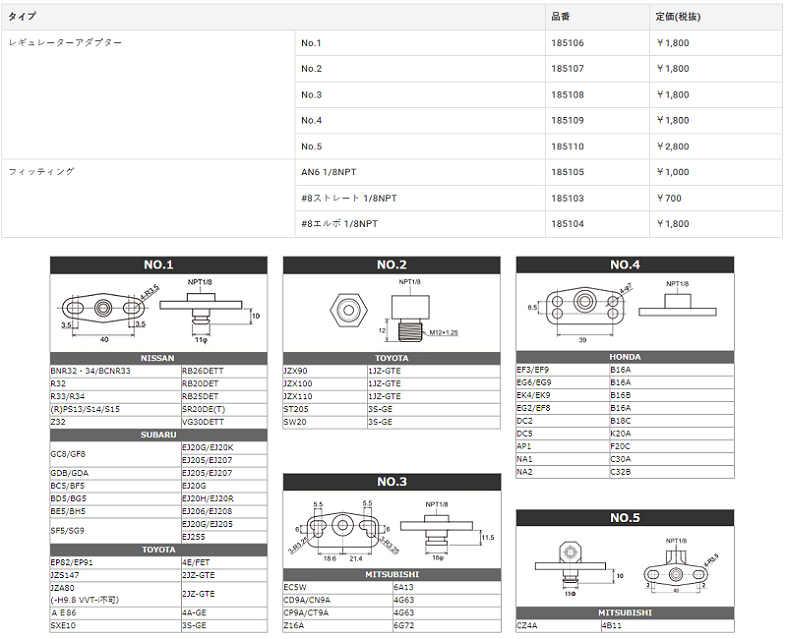Click the NO.2 panel heading
Viewport: 785px width, 639px height.
tap(391, 265)
